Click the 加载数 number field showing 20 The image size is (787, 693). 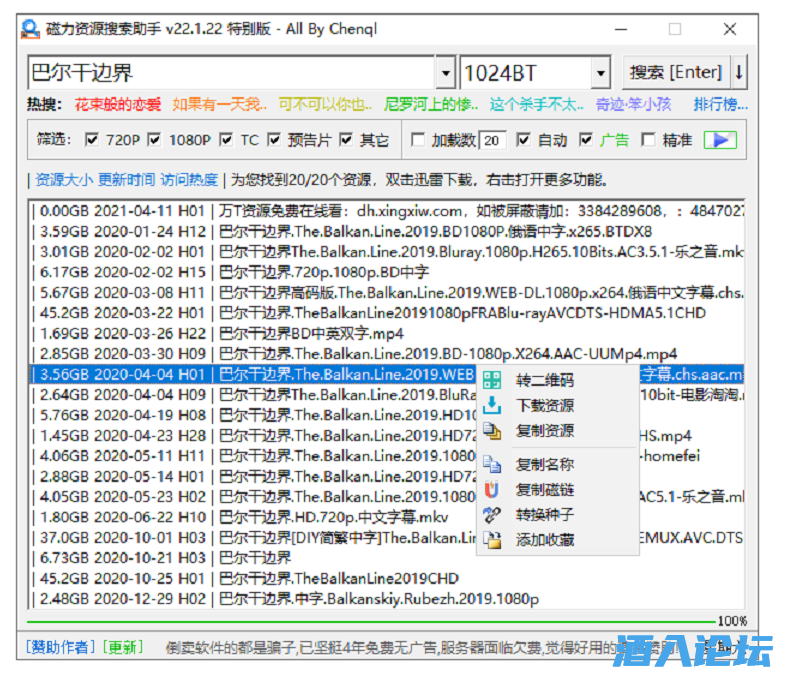(x=493, y=140)
